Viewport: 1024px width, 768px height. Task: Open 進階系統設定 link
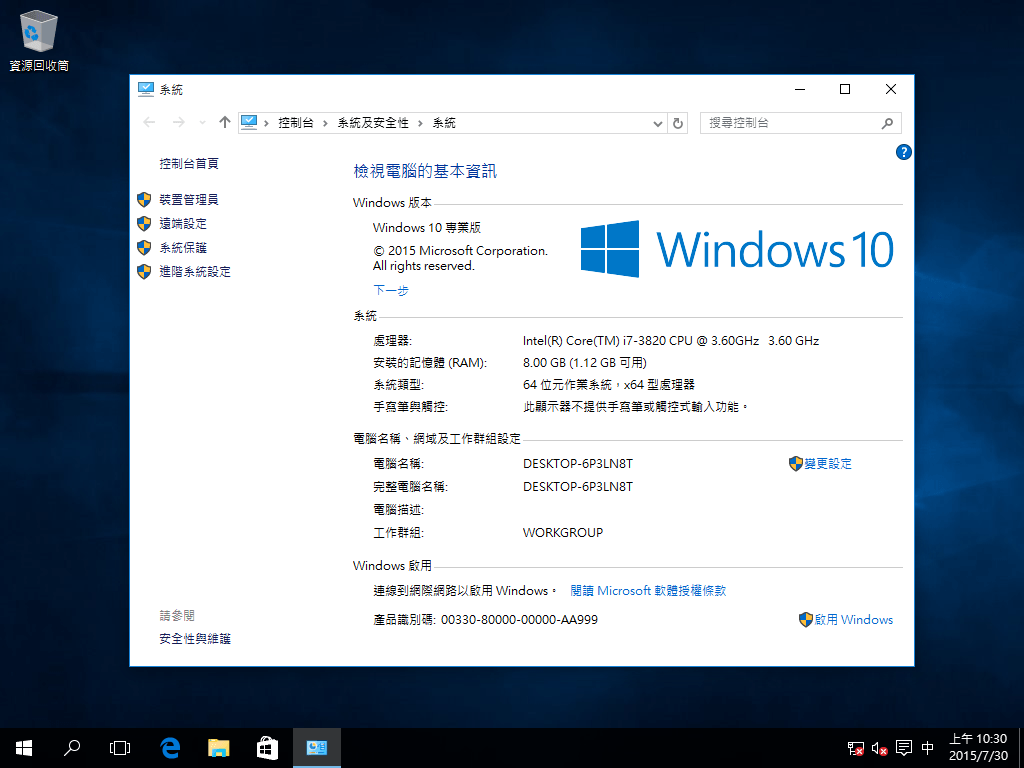[x=195, y=272]
